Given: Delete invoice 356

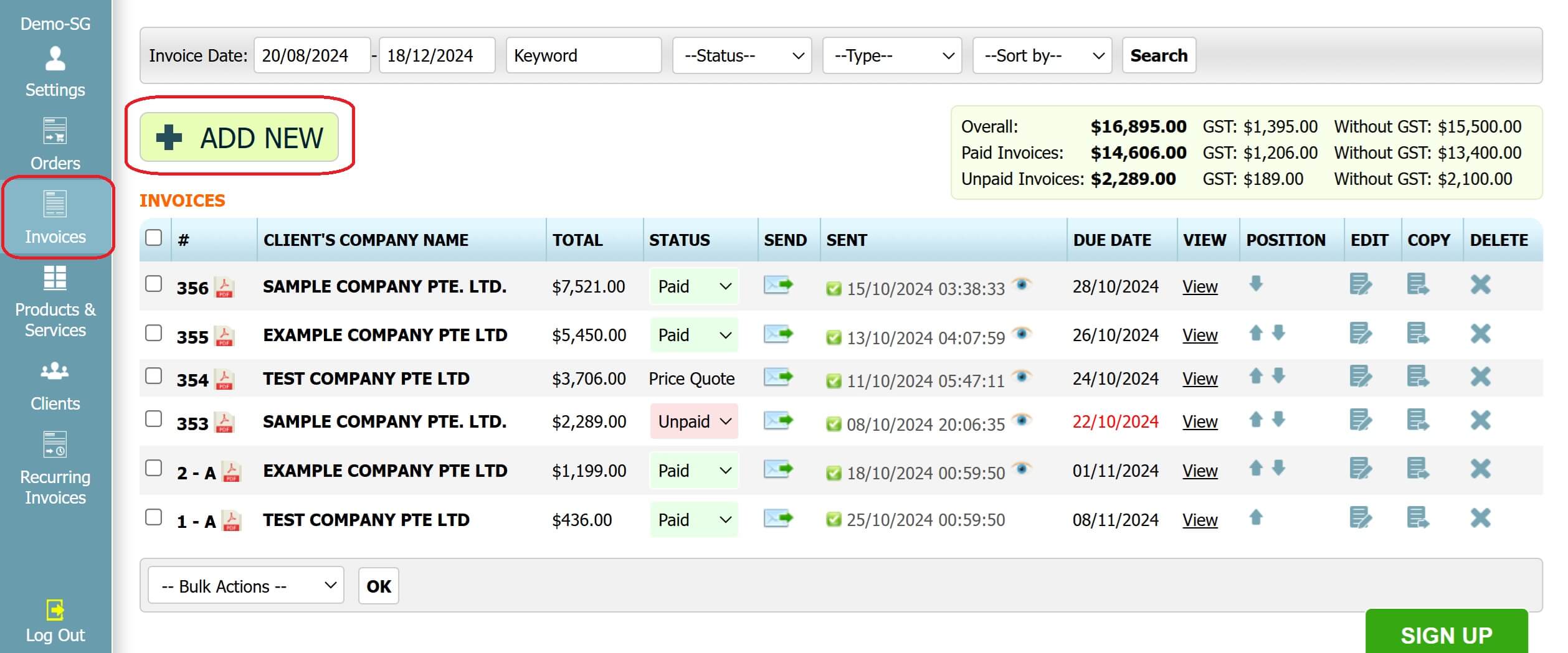Looking at the screenshot, I should 1481,284.
